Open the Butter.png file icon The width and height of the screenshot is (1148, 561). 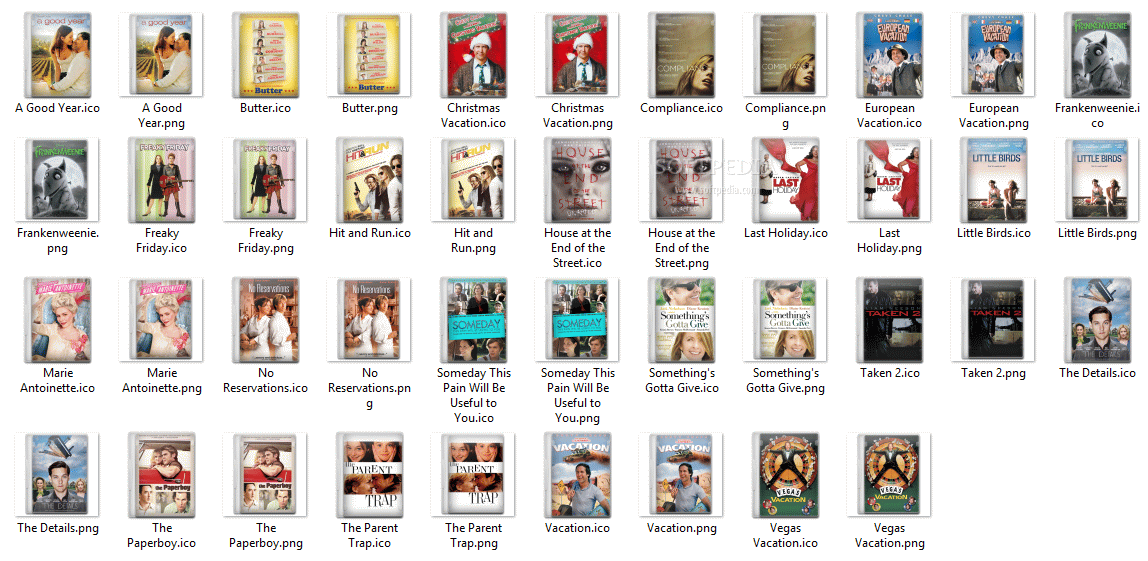point(369,54)
